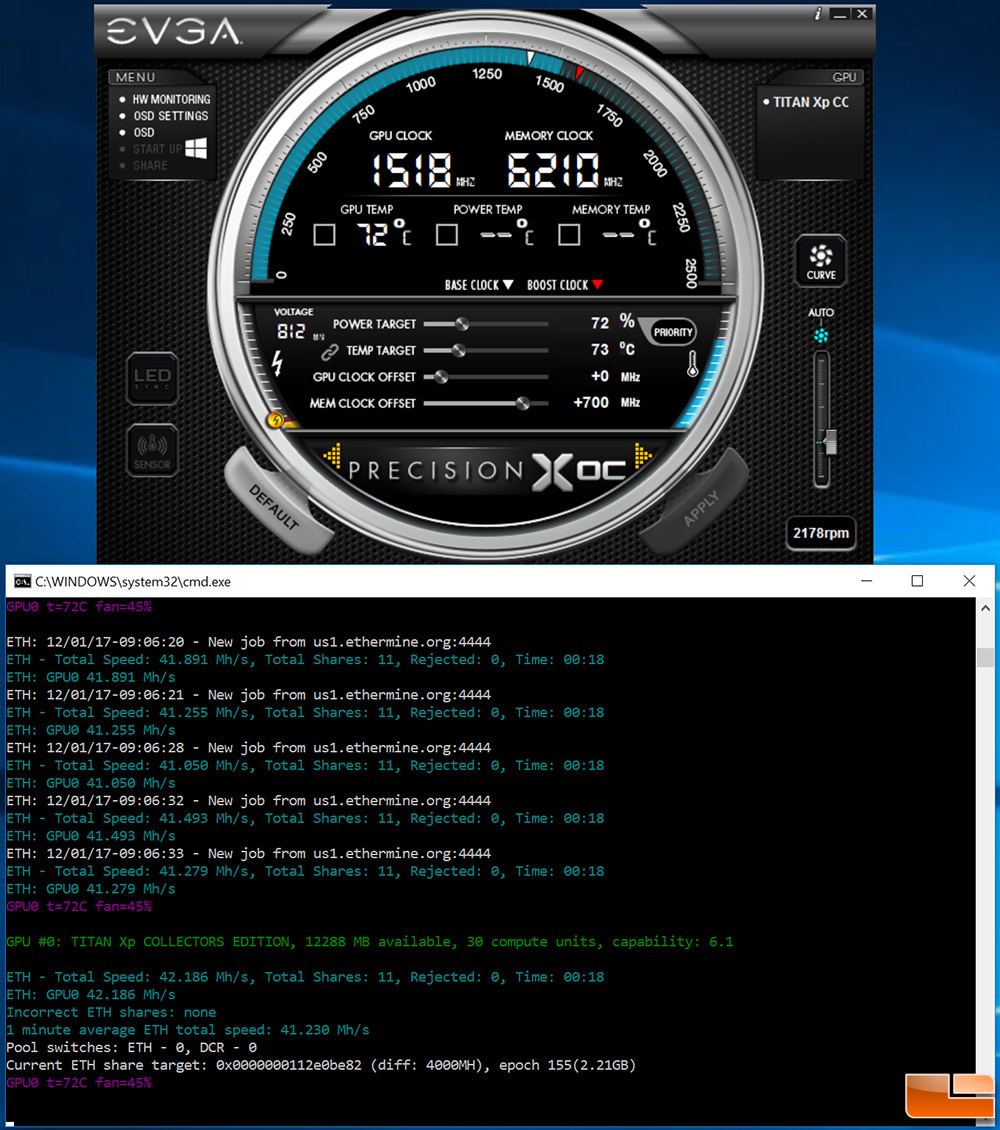Click the yellow overvoltage lightning badge
This screenshot has width=1000, height=1130.
pyautogui.click(x=275, y=419)
